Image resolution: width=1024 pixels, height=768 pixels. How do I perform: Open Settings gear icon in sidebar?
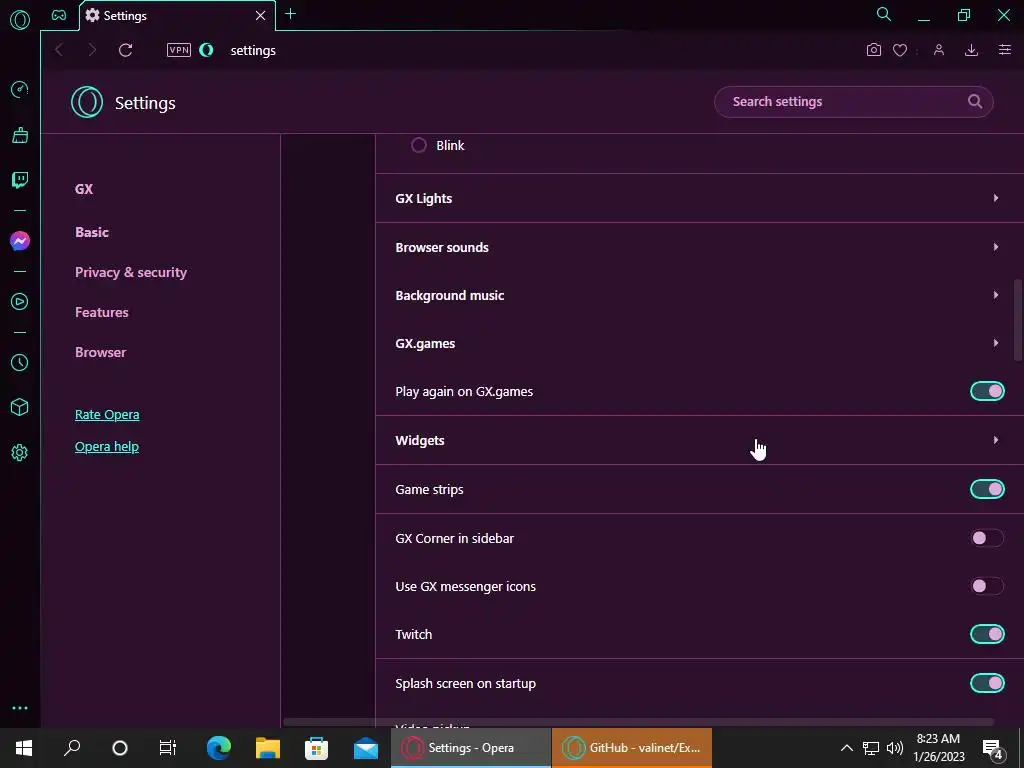[20, 453]
